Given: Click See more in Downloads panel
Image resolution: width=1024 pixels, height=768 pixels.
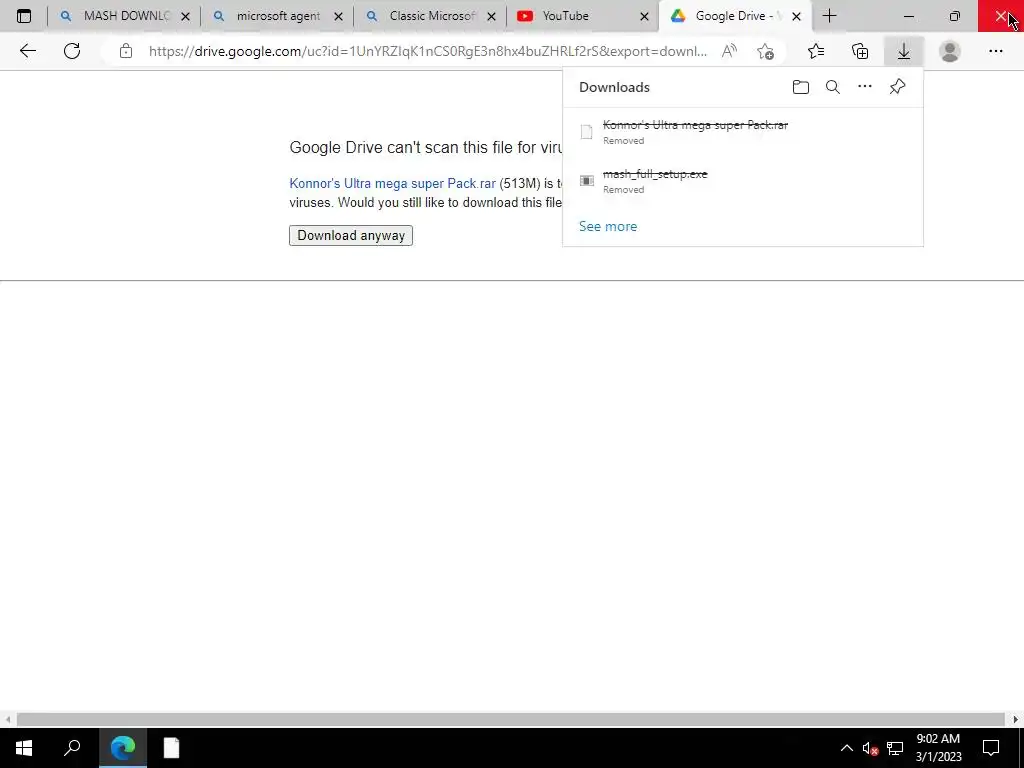Looking at the screenshot, I should pyautogui.click(x=608, y=226).
